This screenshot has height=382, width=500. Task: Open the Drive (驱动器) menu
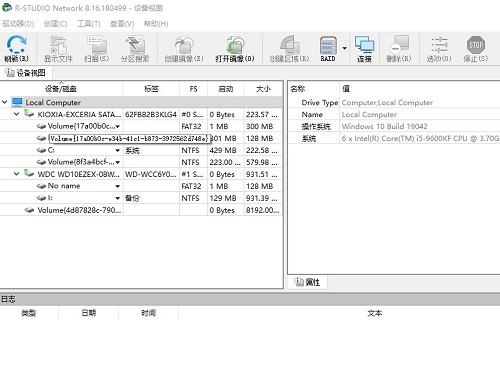pyautogui.click(x=18, y=24)
